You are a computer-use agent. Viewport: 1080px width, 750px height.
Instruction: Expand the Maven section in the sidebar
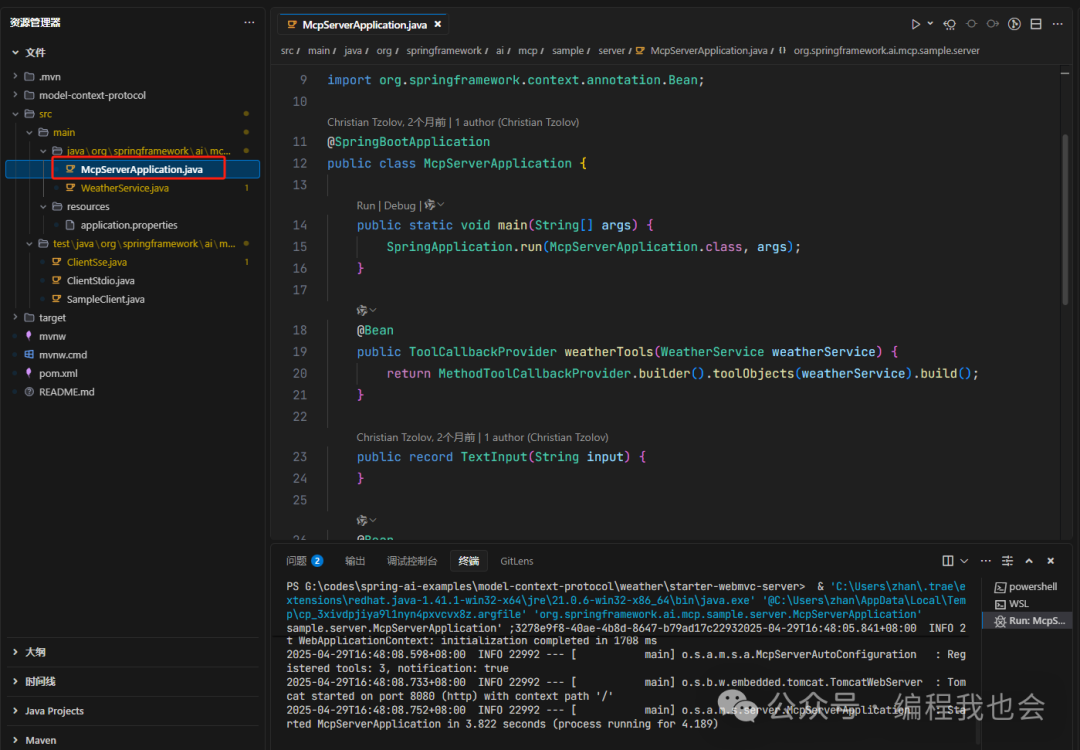[x=40, y=740]
